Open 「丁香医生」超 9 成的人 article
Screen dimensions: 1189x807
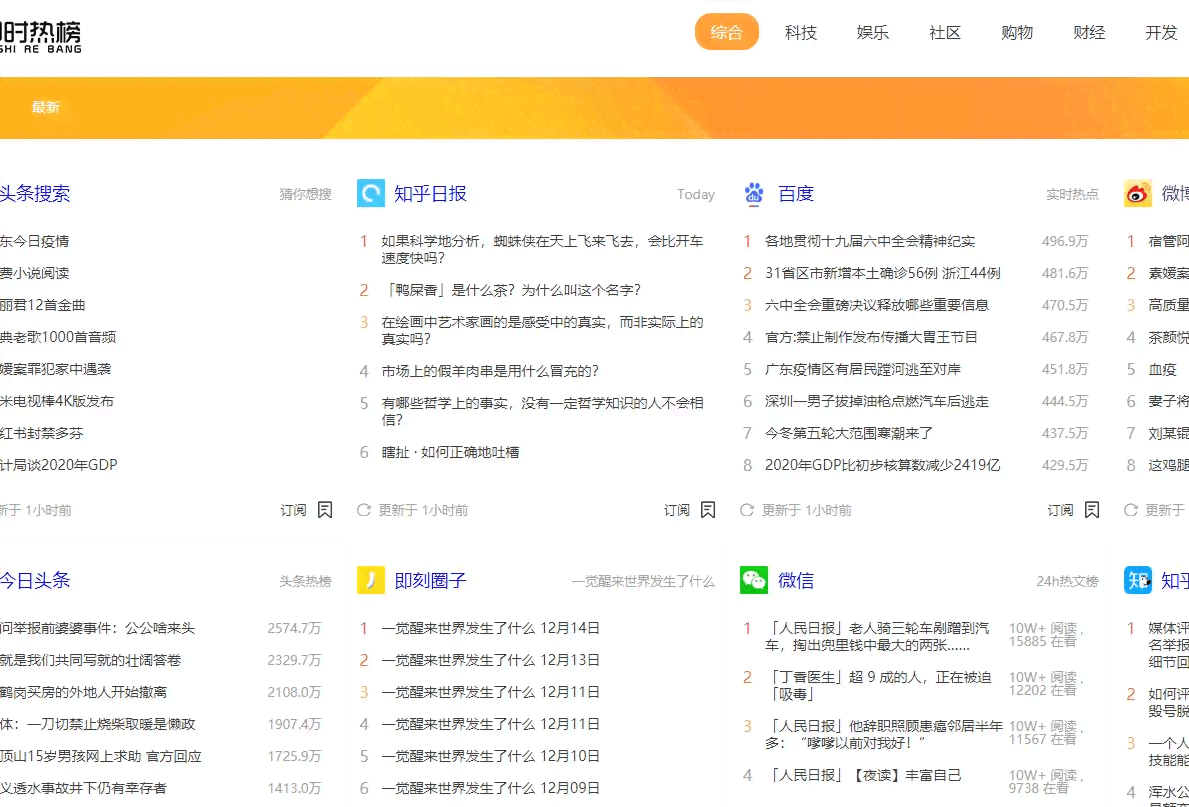click(878, 685)
